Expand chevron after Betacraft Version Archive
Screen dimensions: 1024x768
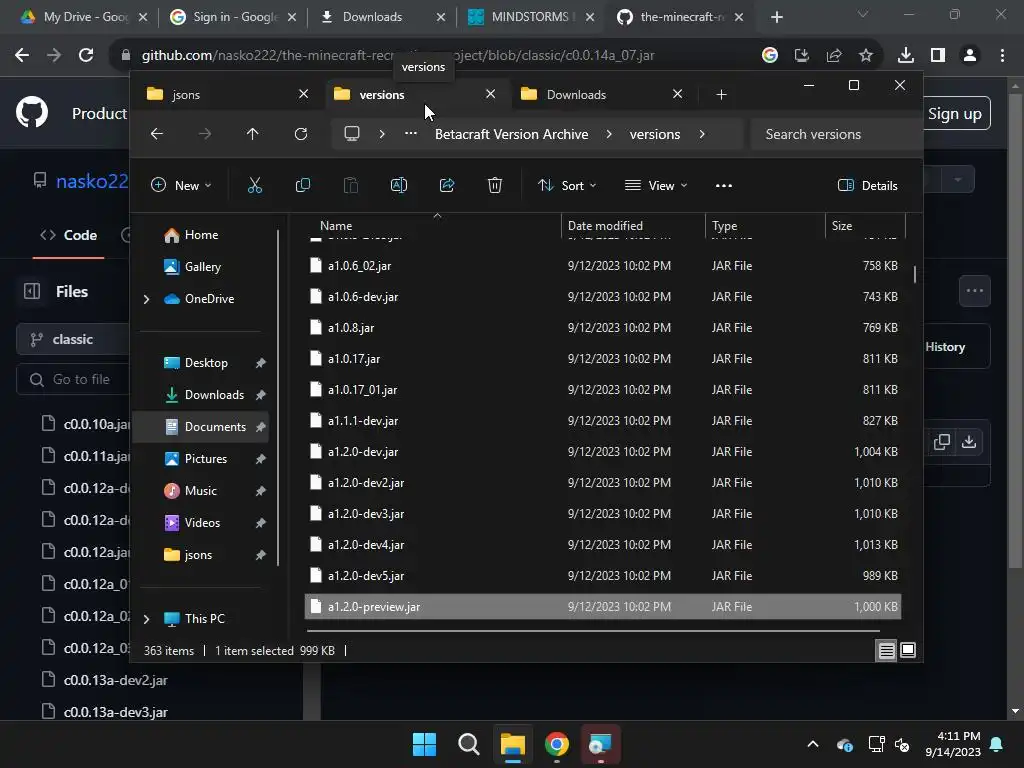609,134
